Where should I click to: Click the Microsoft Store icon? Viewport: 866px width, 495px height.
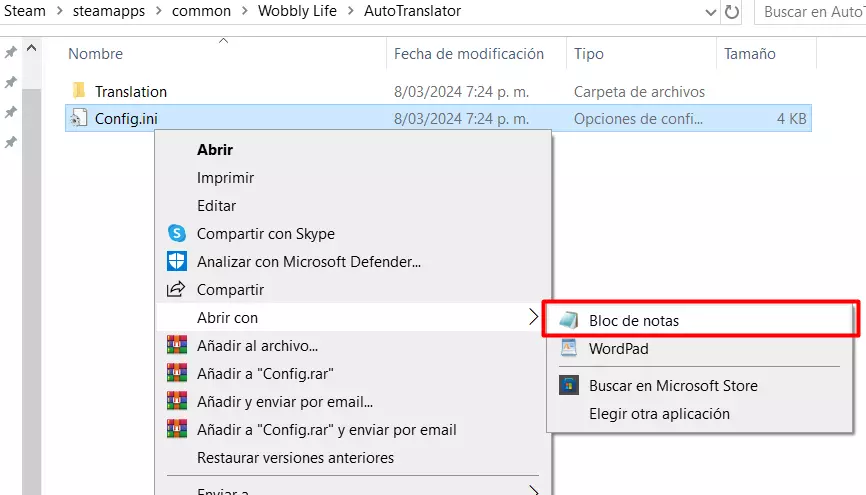(x=569, y=385)
